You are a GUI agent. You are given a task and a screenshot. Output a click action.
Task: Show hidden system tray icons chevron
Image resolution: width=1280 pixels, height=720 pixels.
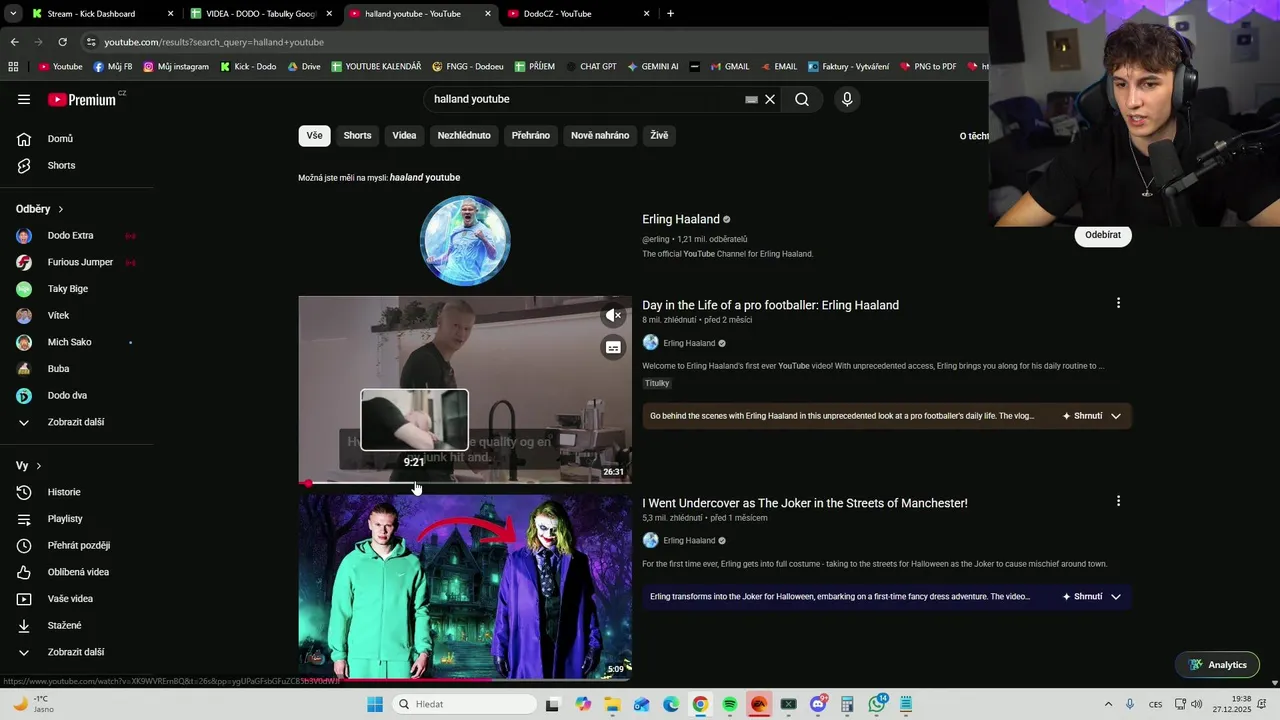(1108, 704)
